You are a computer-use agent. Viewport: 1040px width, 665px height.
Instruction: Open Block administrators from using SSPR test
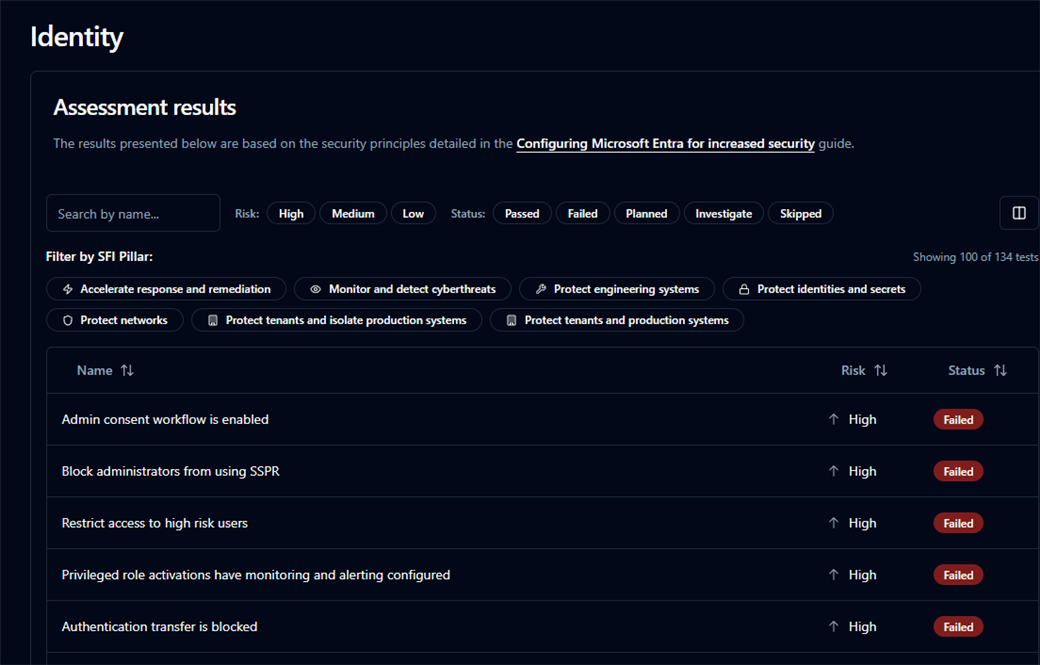pos(170,471)
